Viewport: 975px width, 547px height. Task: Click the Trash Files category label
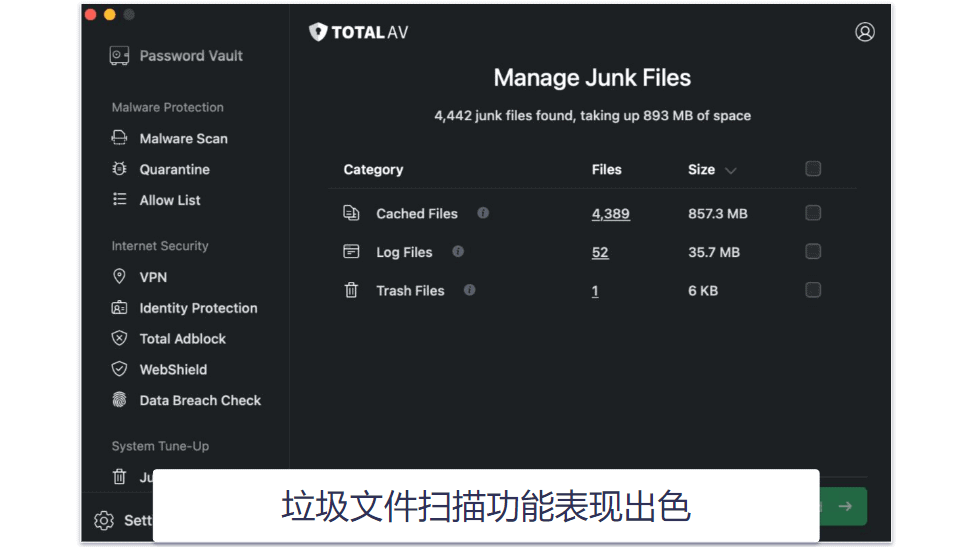point(410,291)
